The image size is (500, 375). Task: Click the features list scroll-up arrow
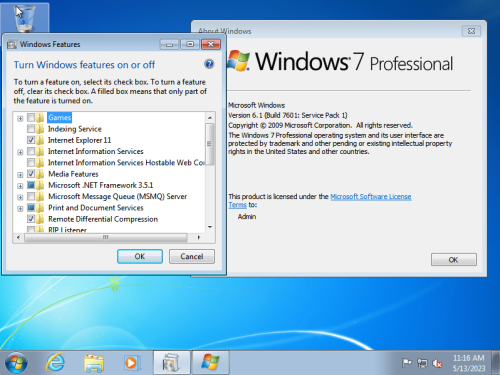click(210, 117)
